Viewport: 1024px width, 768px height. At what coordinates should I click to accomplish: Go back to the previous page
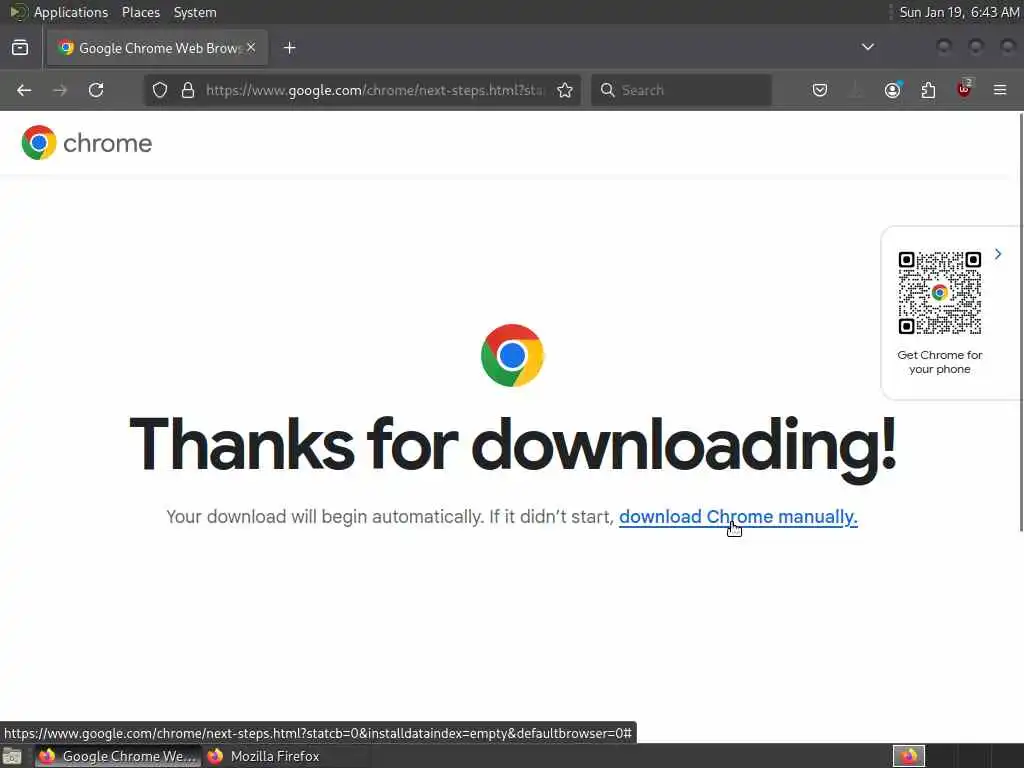click(24, 90)
